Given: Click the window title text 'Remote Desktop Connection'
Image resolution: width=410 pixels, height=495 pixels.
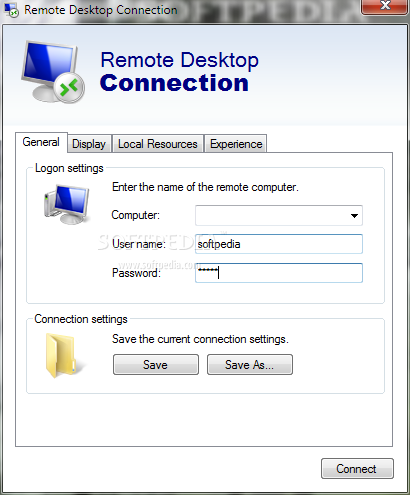Looking at the screenshot, I should pyautogui.click(x=101, y=10).
